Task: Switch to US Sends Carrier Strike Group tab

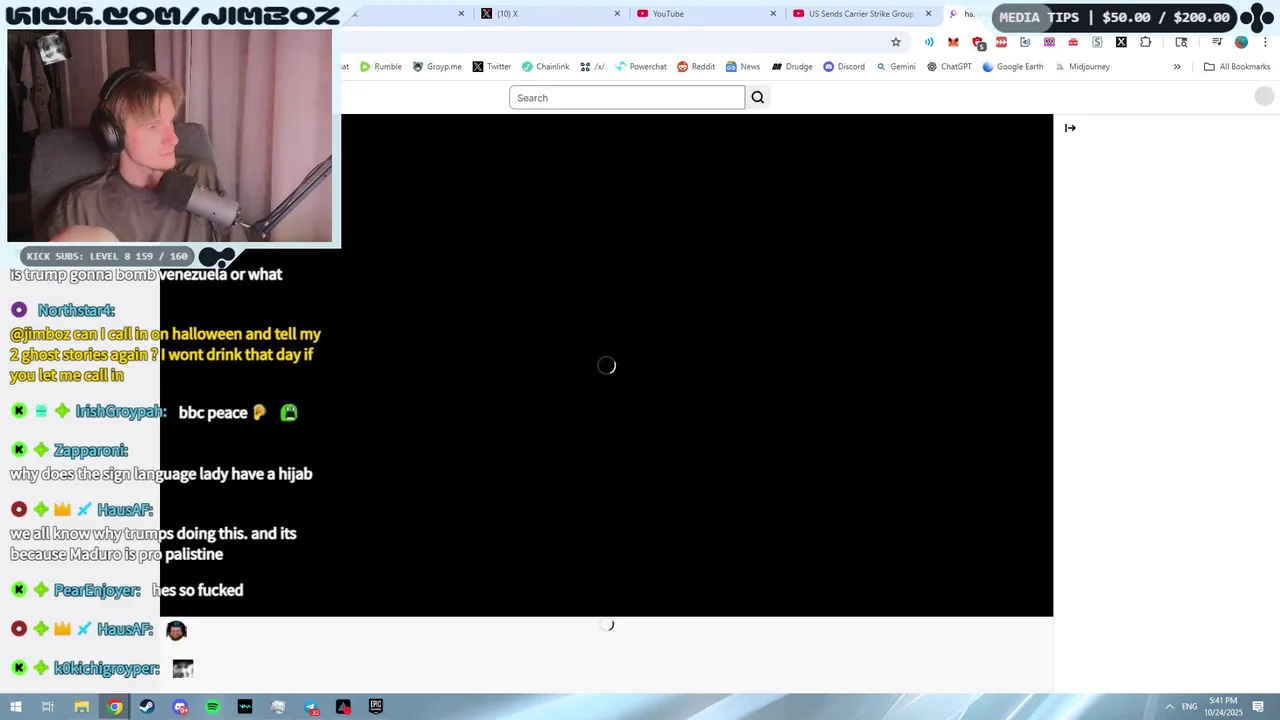Action: coord(862,14)
